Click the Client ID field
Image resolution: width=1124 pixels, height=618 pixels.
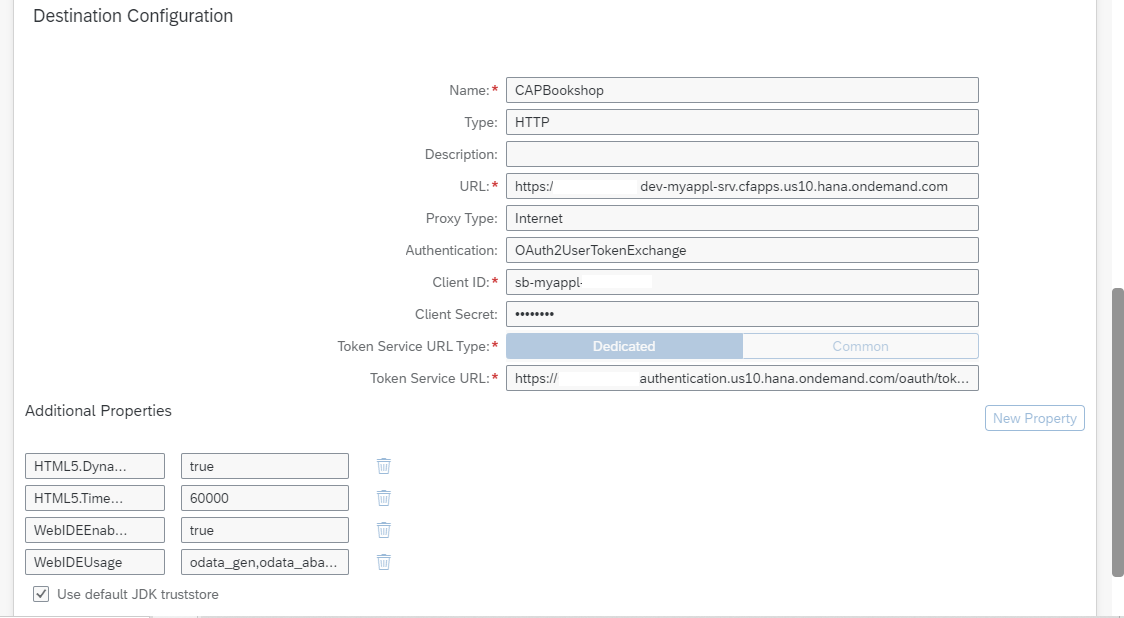click(x=742, y=282)
